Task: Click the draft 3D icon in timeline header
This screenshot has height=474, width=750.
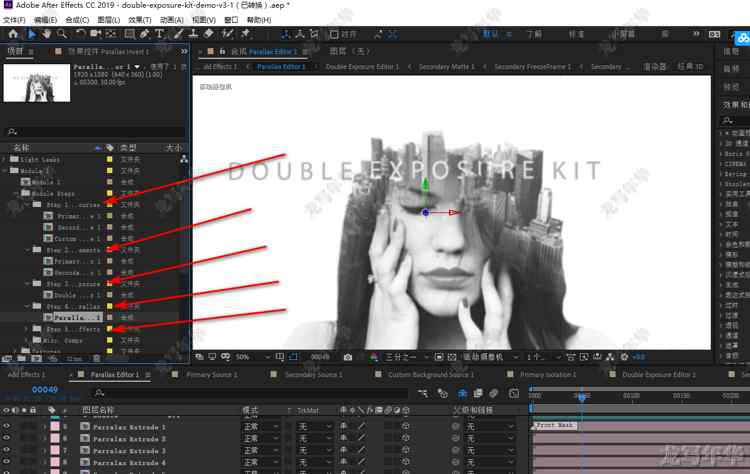Action: pos(443,393)
